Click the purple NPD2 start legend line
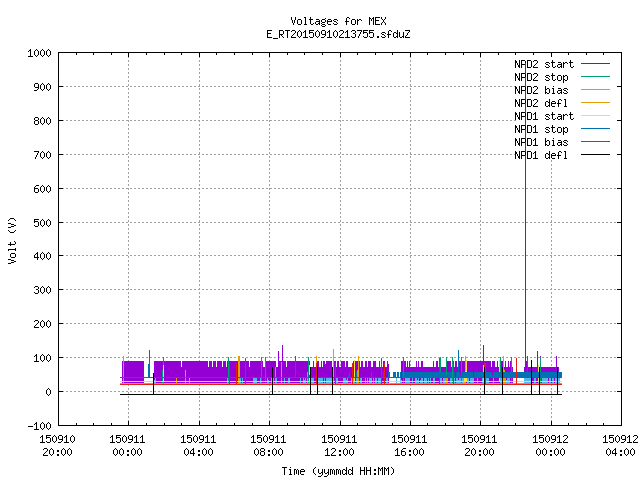The image size is (640, 480). 596,64
